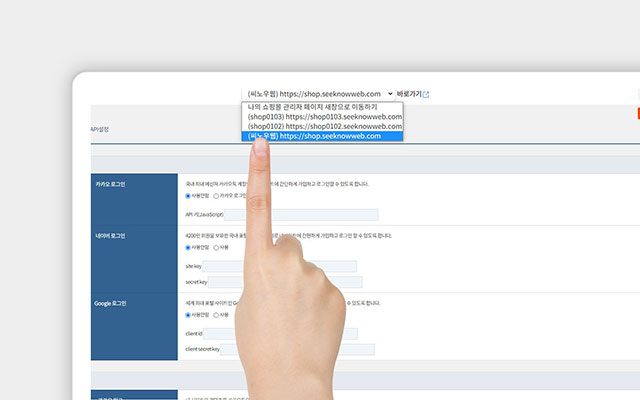This screenshot has width=640, height=400.
Task: Click the 바로가기 link
Action: coord(409,95)
